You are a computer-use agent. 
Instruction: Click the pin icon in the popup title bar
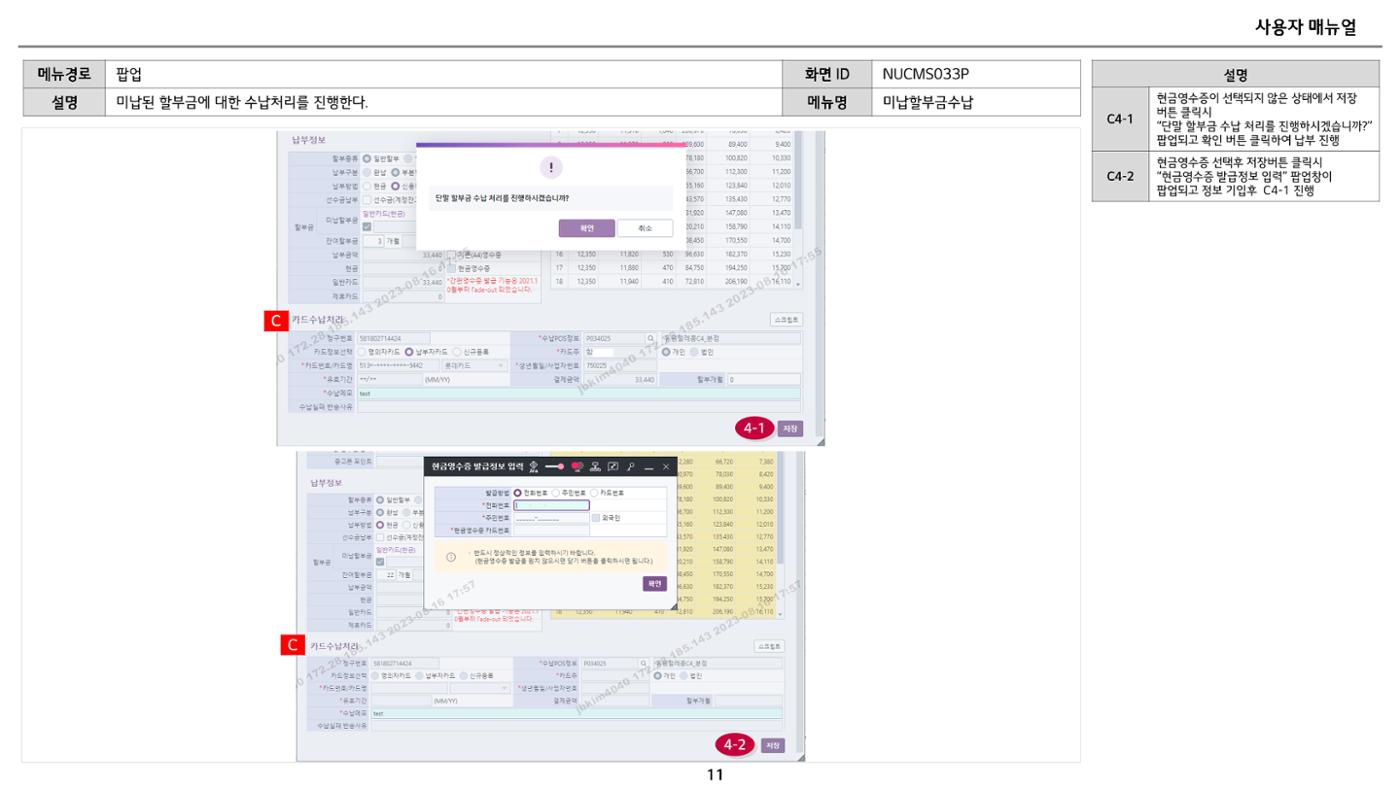coord(630,466)
